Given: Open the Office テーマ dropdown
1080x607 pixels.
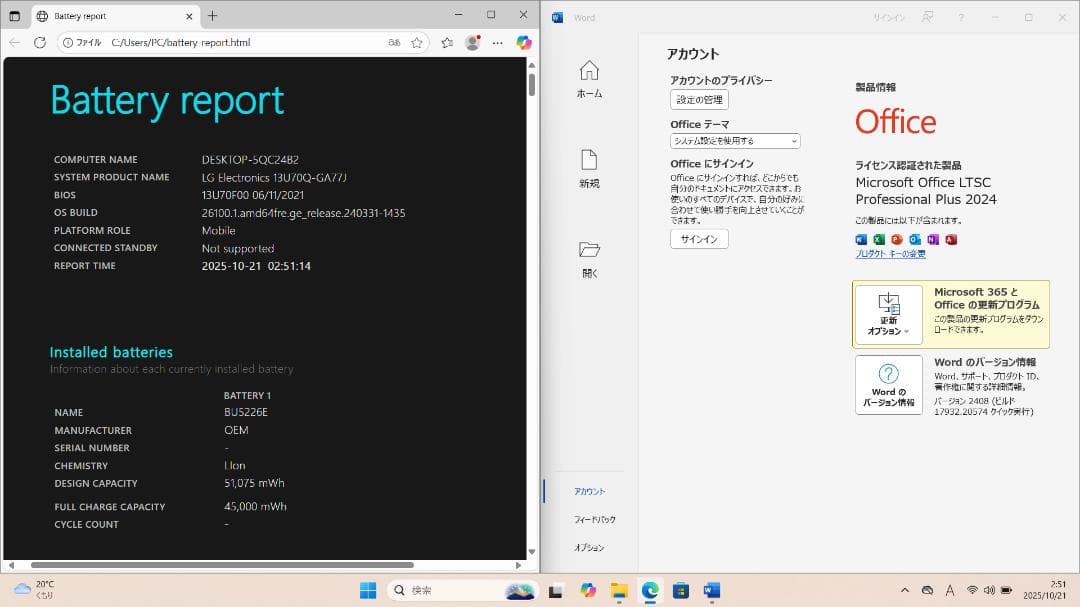Looking at the screenshot, I should tap(735, 140).
